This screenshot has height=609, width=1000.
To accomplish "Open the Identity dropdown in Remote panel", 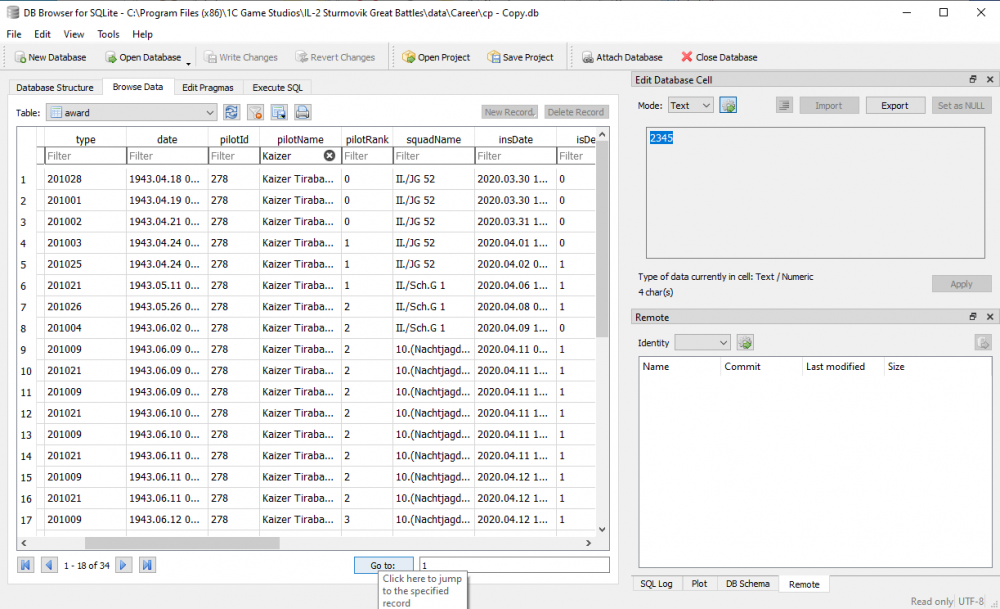I will tap(702, 342).
